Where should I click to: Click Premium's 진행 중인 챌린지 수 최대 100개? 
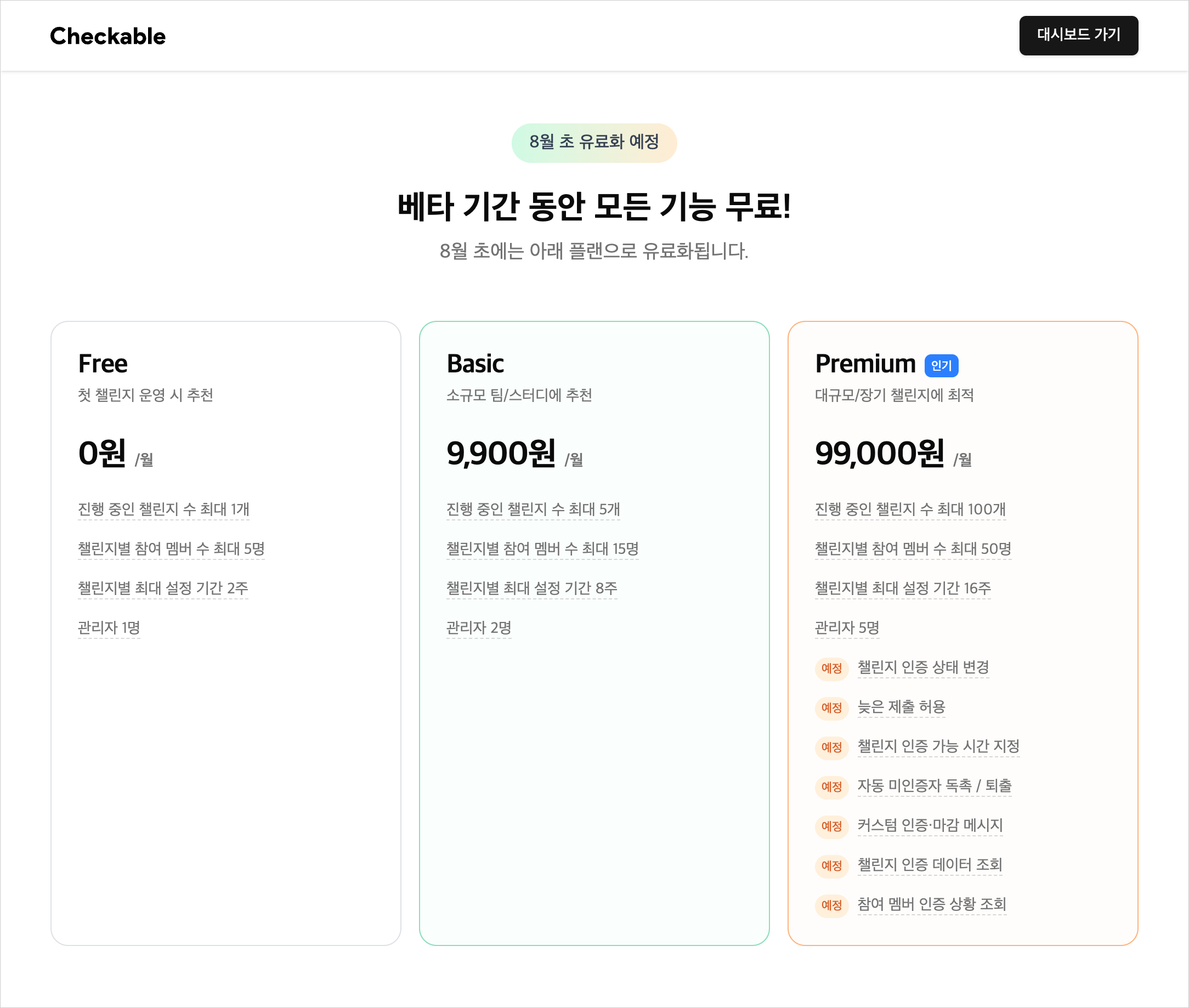[x=910, y=509]
